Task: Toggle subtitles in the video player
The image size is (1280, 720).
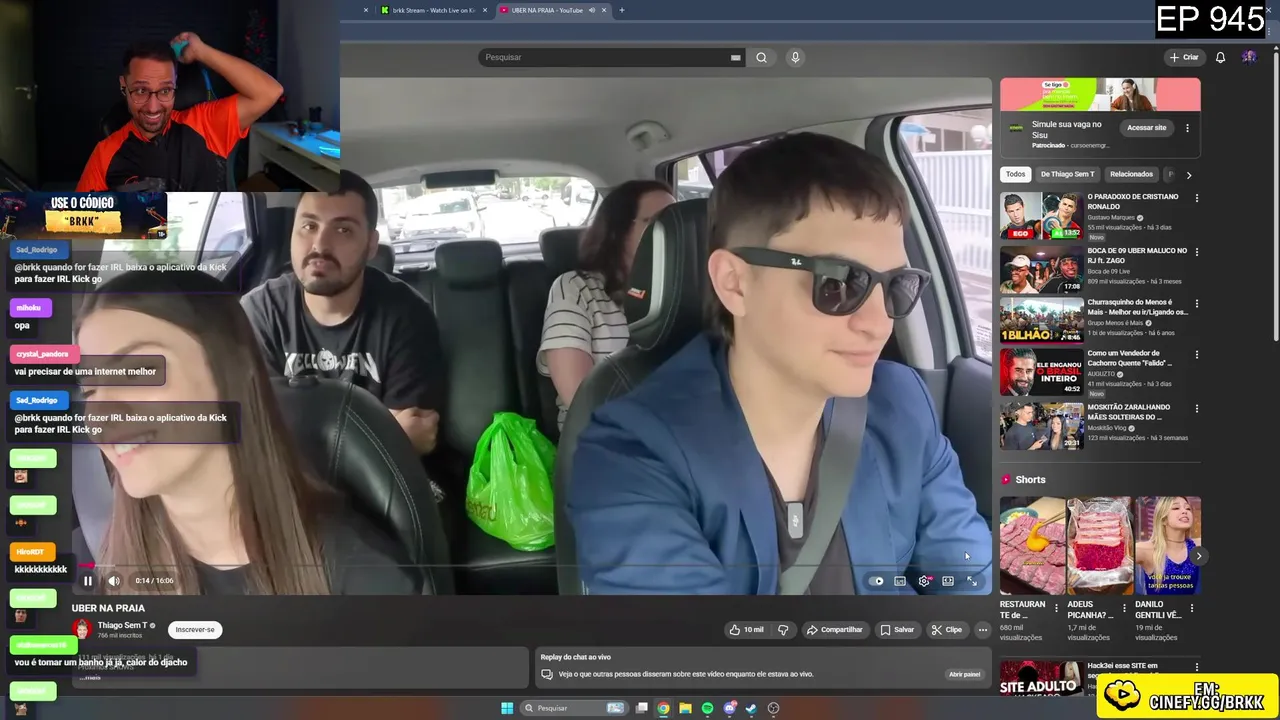Action: (x=900, y=581)
